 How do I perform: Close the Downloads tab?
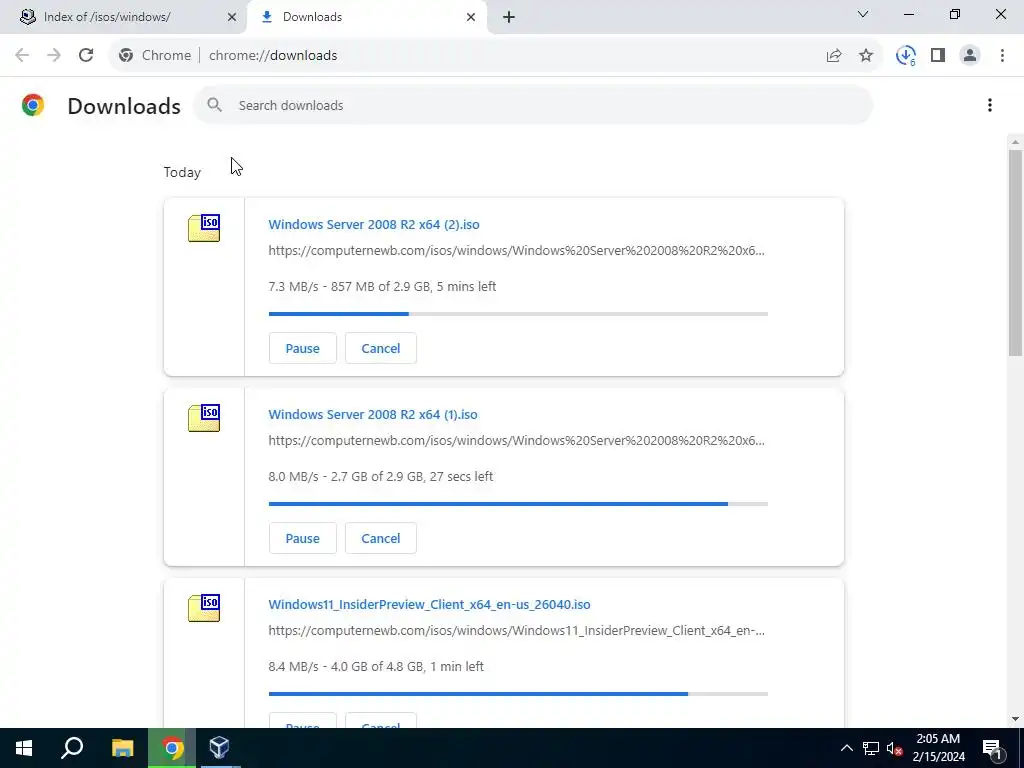click(471, 17)
